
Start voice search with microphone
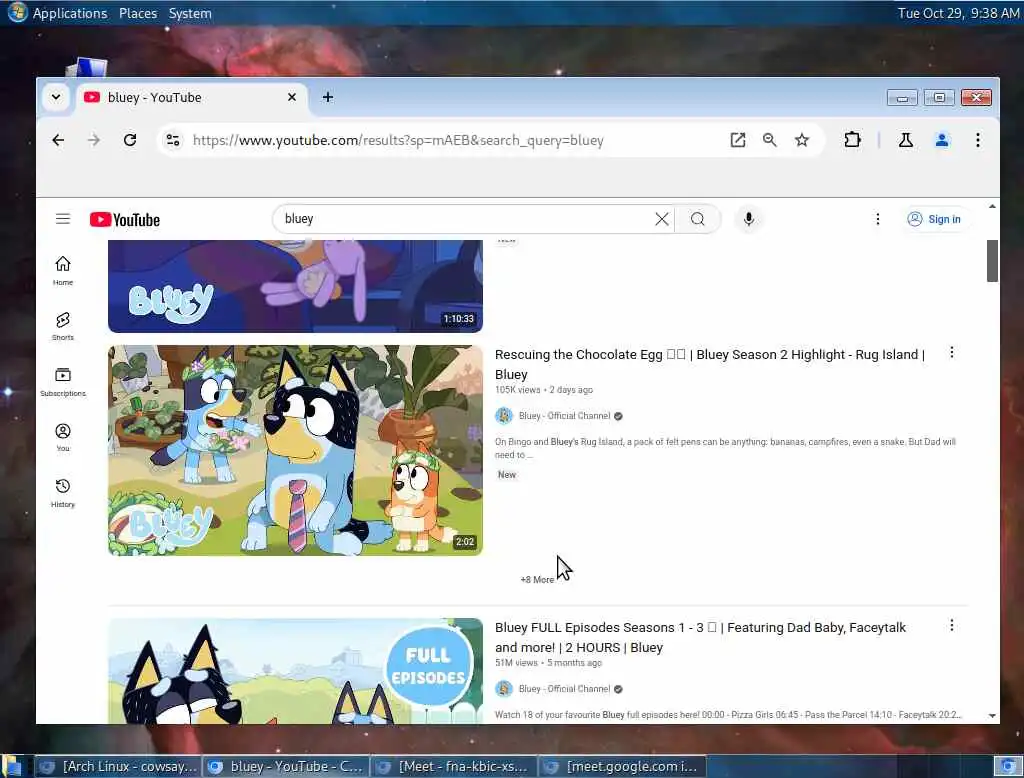coord(748,219)
